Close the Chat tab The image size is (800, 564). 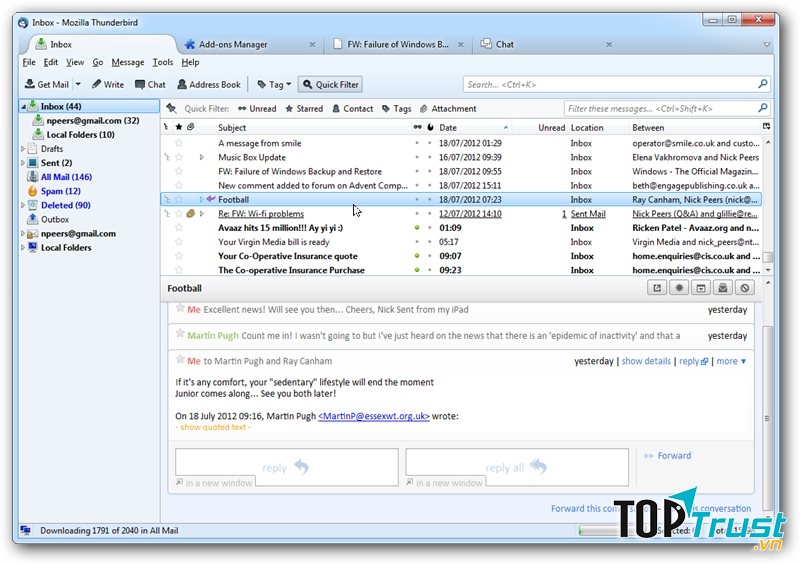click(609, 45)
